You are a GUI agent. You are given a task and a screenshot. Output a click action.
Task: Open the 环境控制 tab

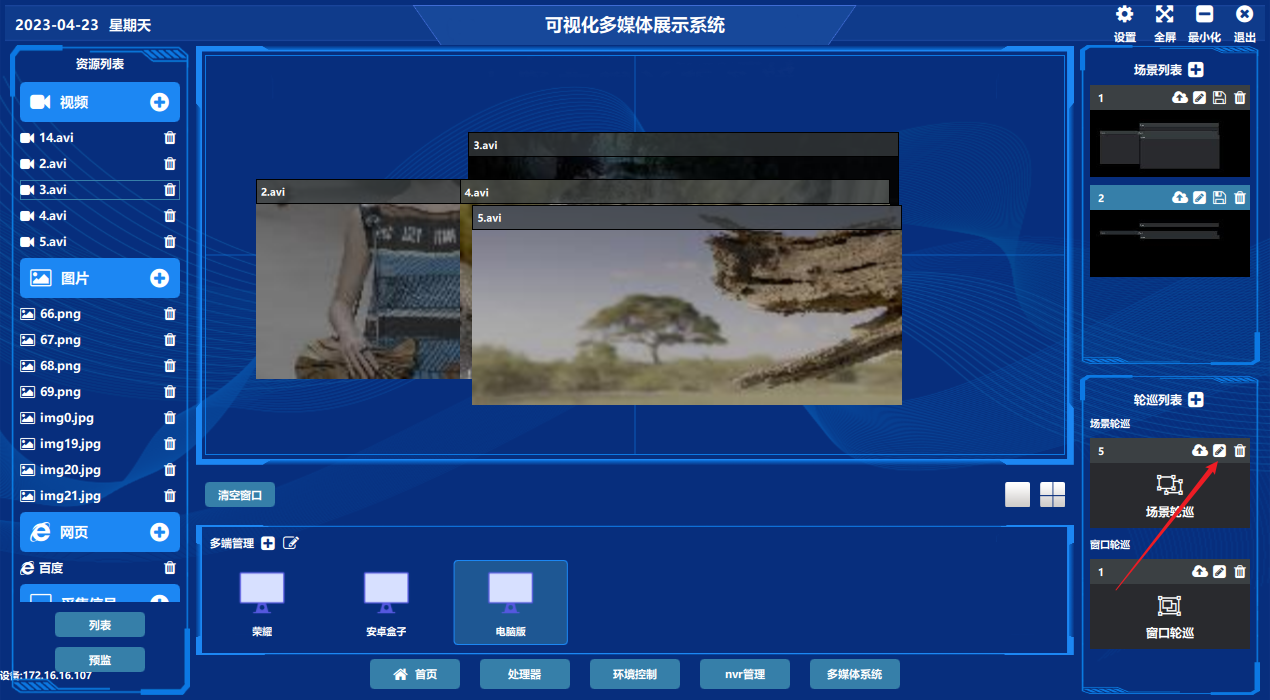(x=635, y=674)
